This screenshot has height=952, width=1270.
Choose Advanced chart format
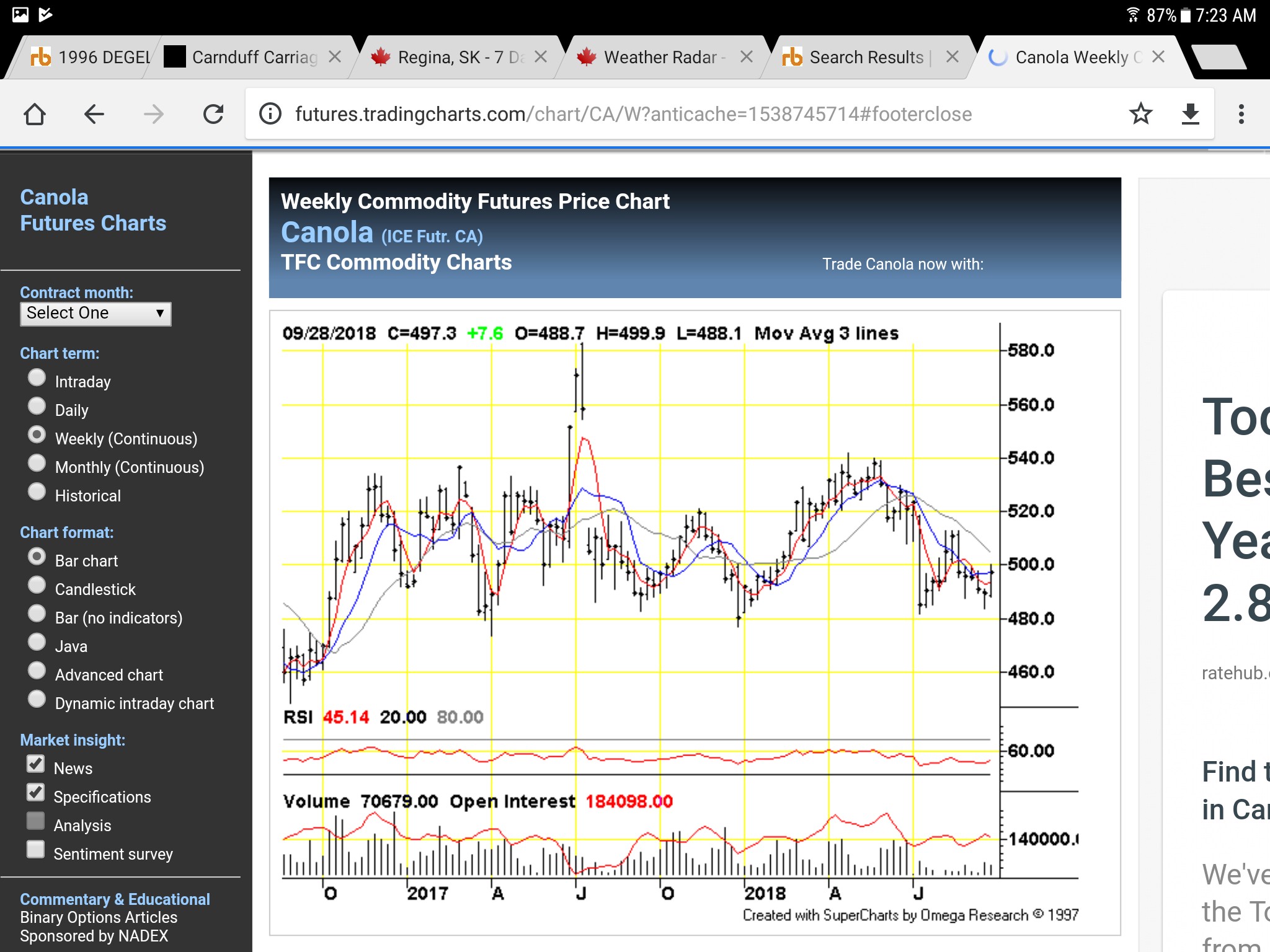(x=37, y=671)
